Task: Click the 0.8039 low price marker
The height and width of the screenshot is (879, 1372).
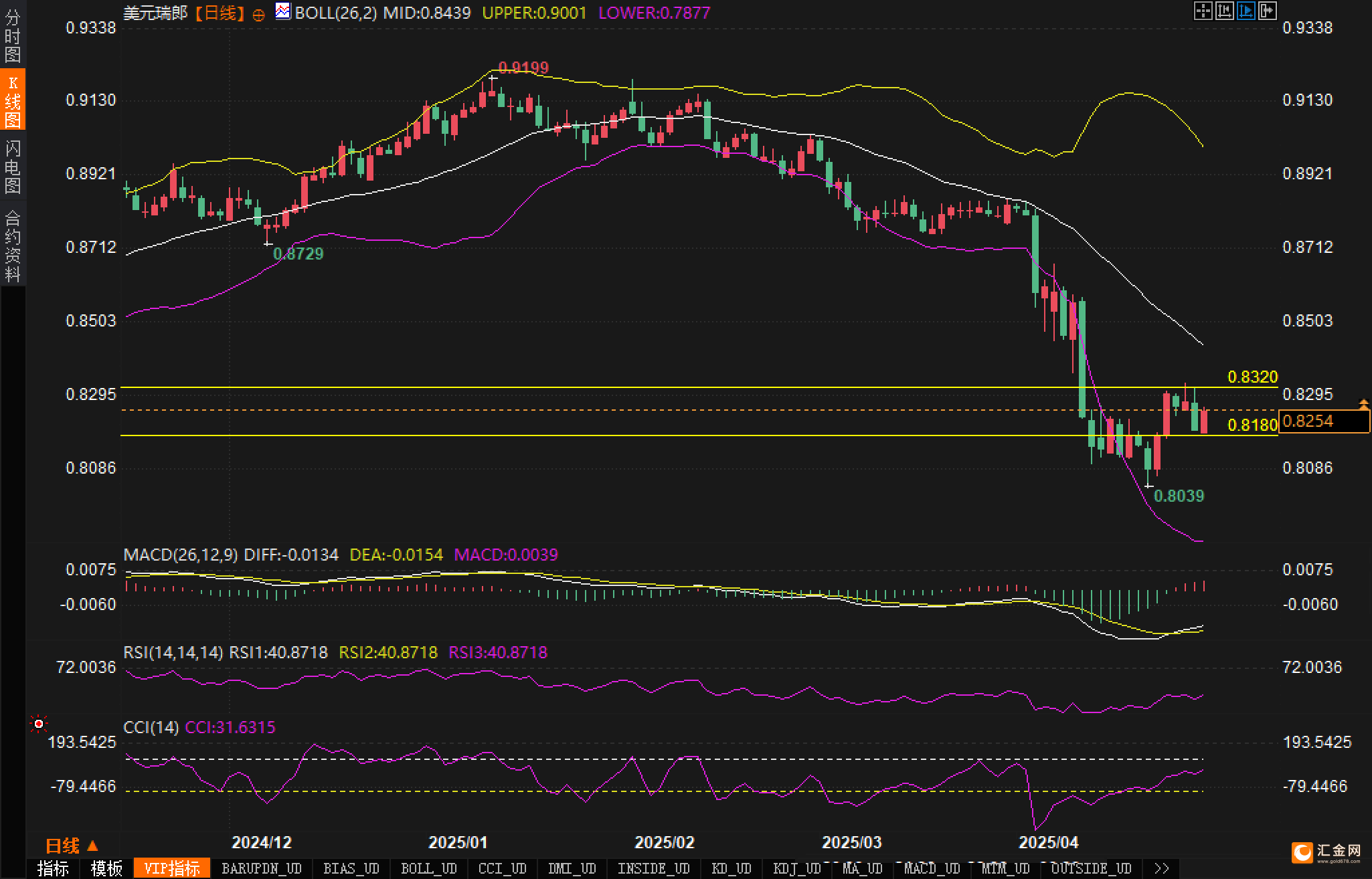Action: (1179, 496)
